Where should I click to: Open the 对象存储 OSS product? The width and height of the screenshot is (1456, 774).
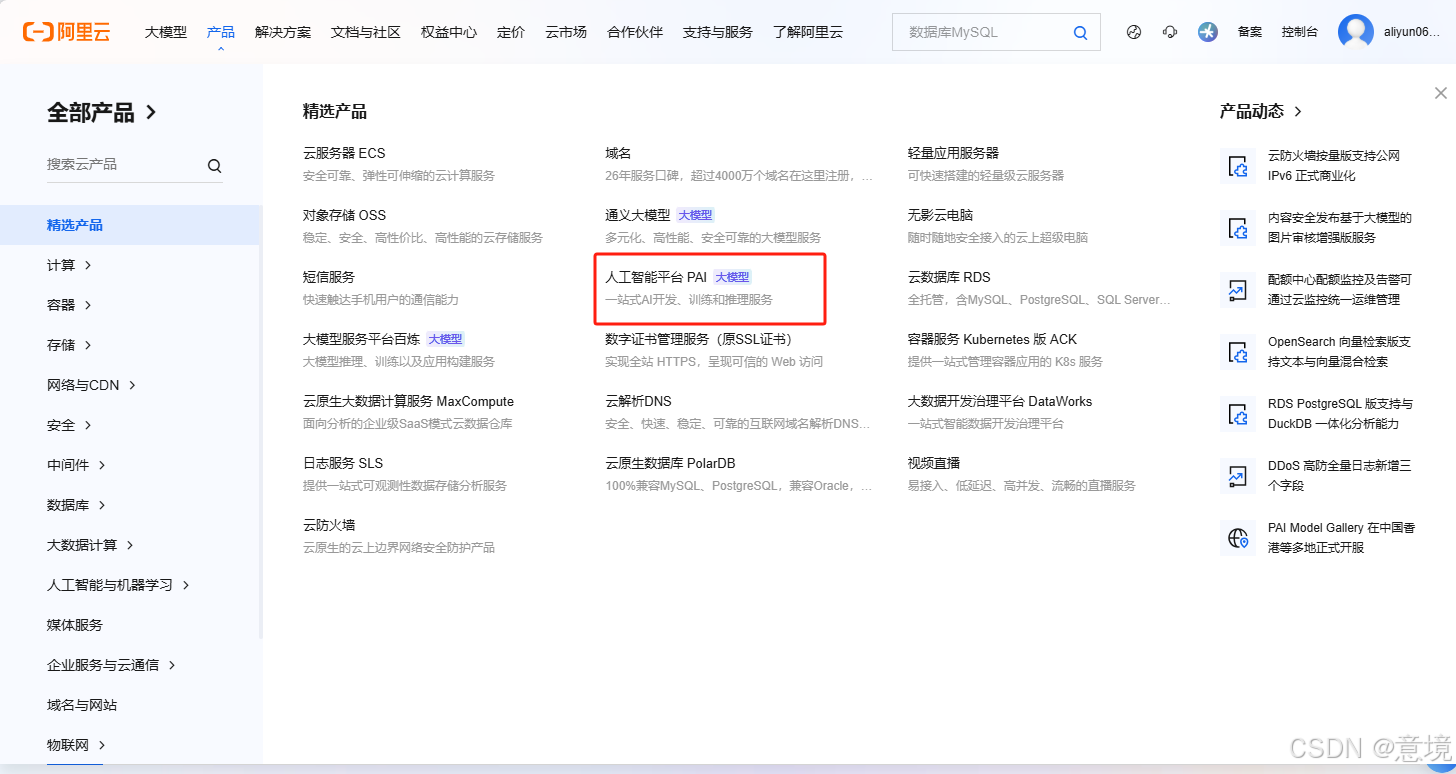[x=344, y=215]
